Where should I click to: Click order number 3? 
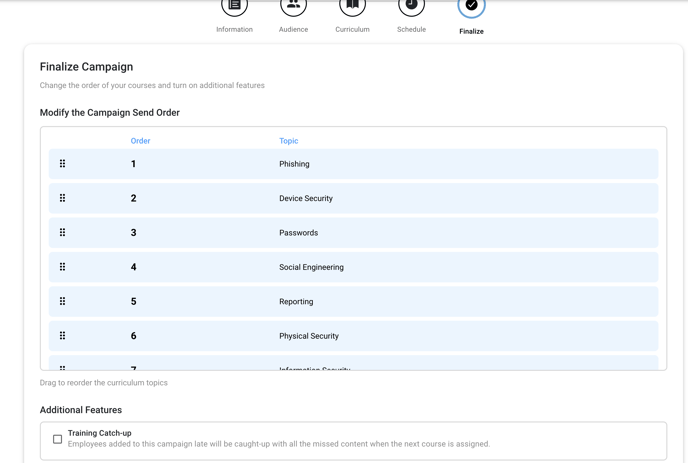coord(133,233)
